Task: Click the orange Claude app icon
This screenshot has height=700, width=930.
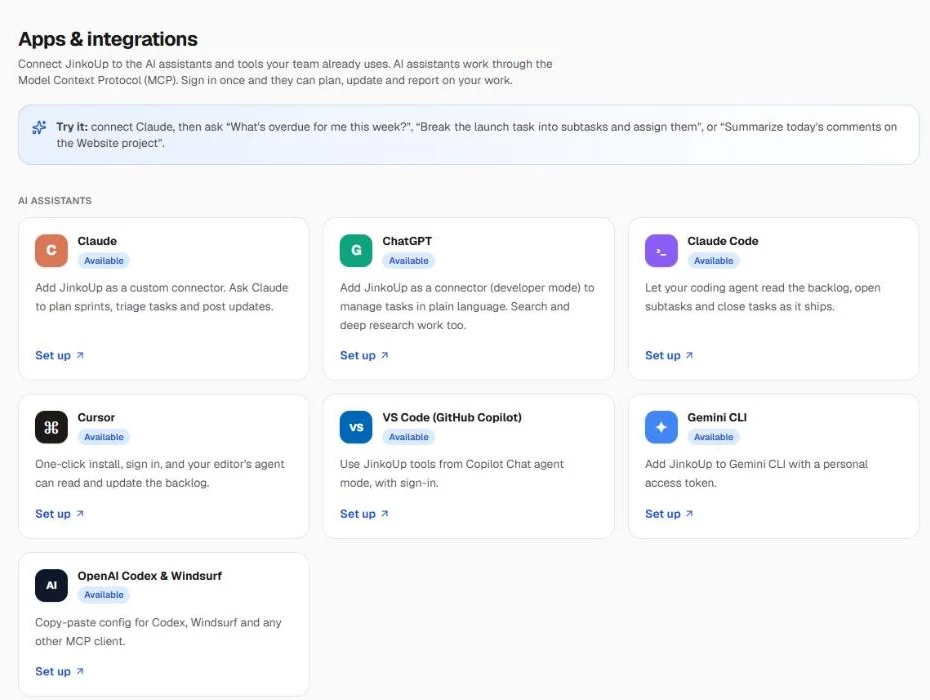Action: point(51,250)
